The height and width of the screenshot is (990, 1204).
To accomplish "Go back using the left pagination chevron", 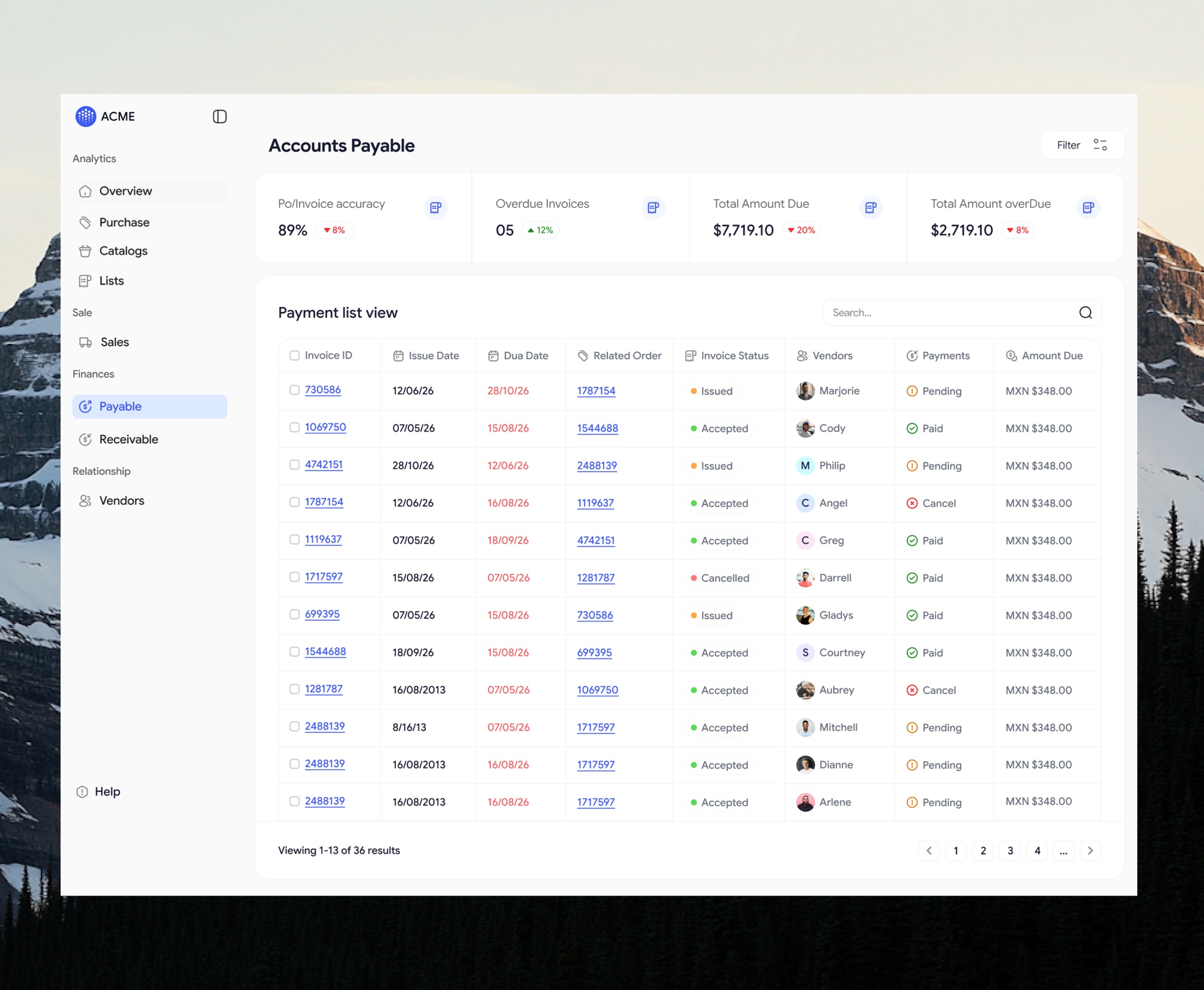I will click(929, 851).
